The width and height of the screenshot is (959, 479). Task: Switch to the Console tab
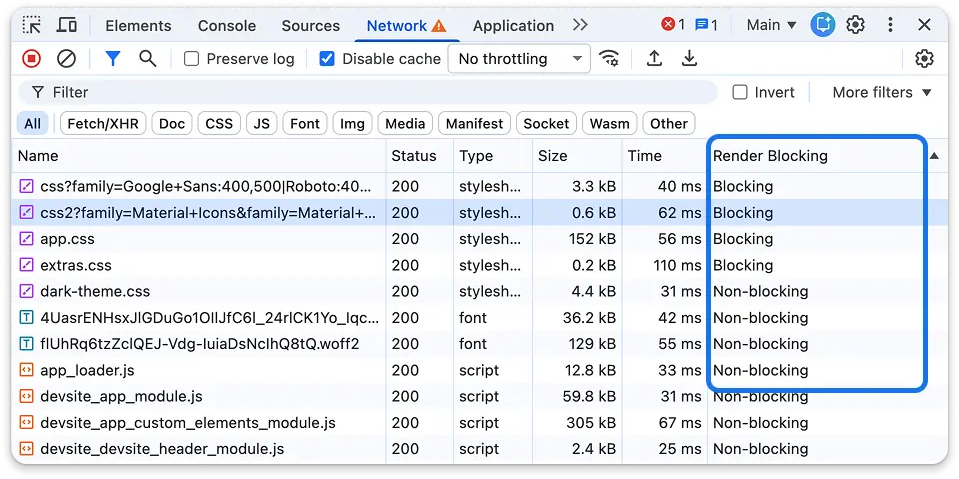pos(226,26)
